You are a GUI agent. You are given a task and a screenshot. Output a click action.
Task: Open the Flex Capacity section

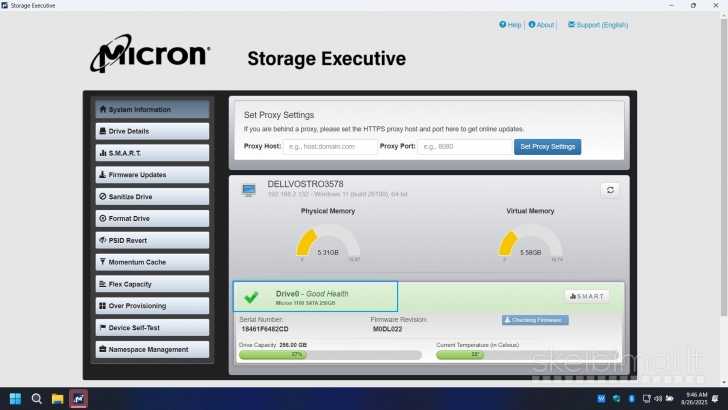coord(152,284)
